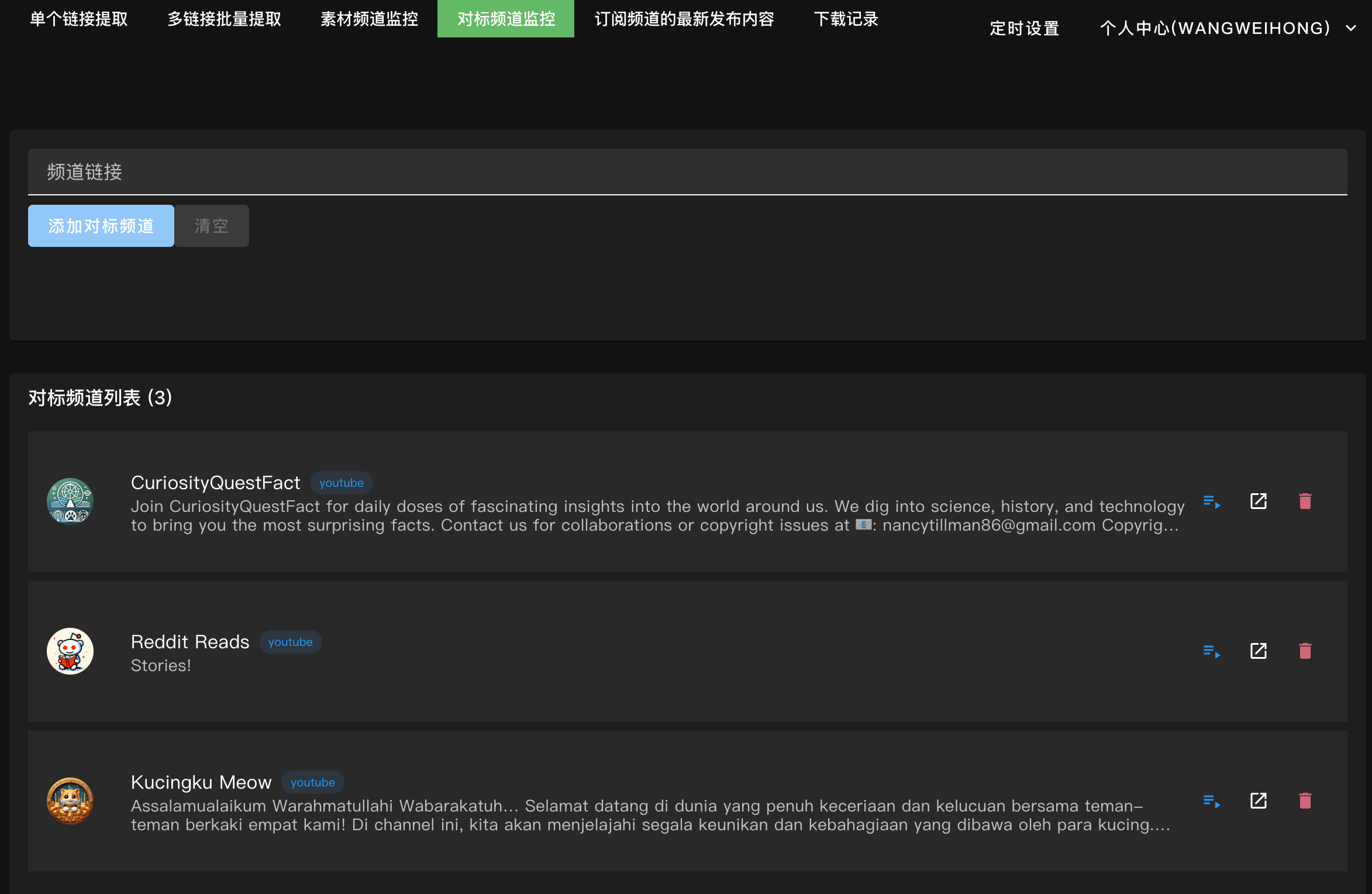Image resolution: width=1372 pixels, height=894 pixels.
Task: Expand the 个人中心 user dropdown arrow
Action: (1351, 28)
